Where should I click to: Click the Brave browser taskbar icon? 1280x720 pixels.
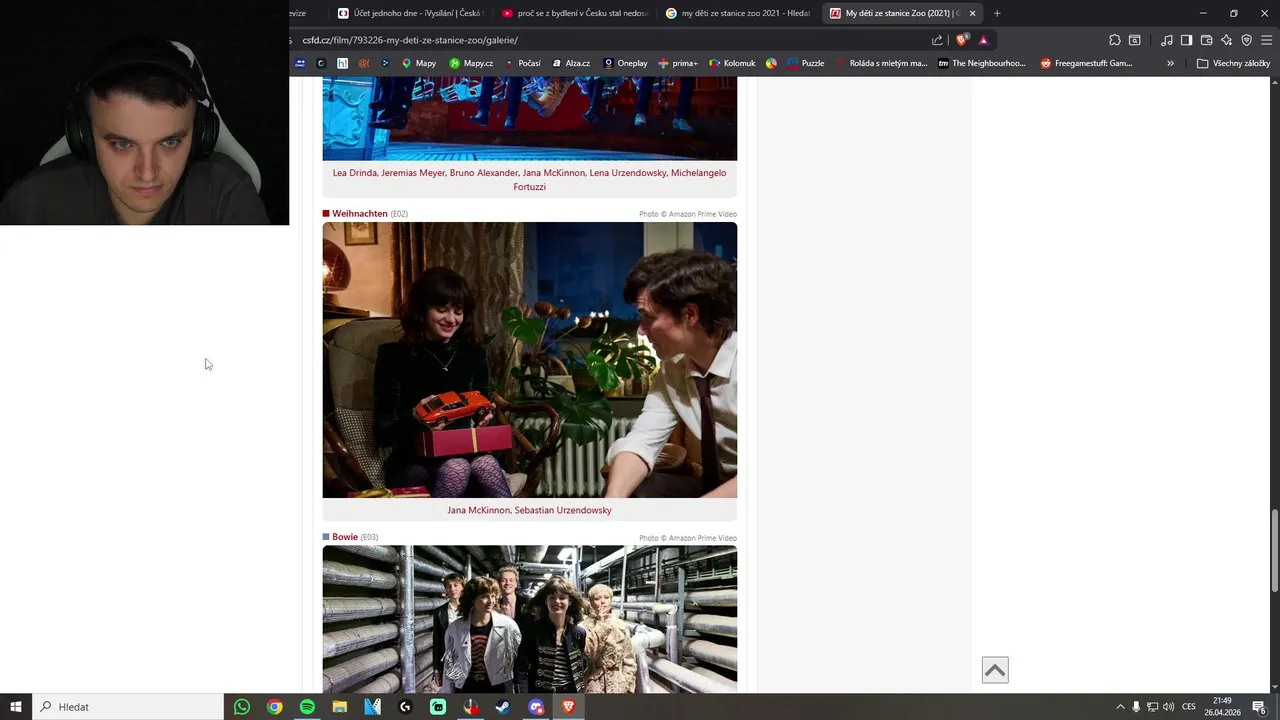(x=569, y=707)
